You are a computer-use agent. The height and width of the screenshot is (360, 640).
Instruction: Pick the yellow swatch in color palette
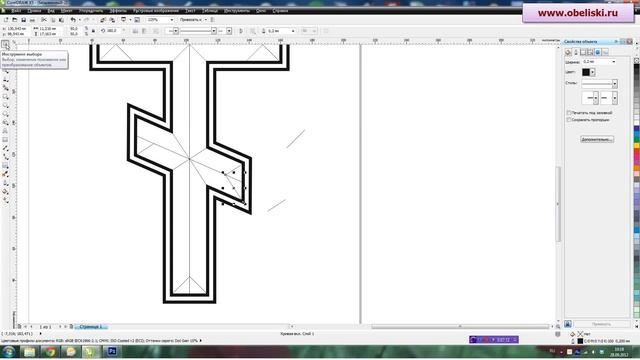pyautogui.click(x=637, y=146)
